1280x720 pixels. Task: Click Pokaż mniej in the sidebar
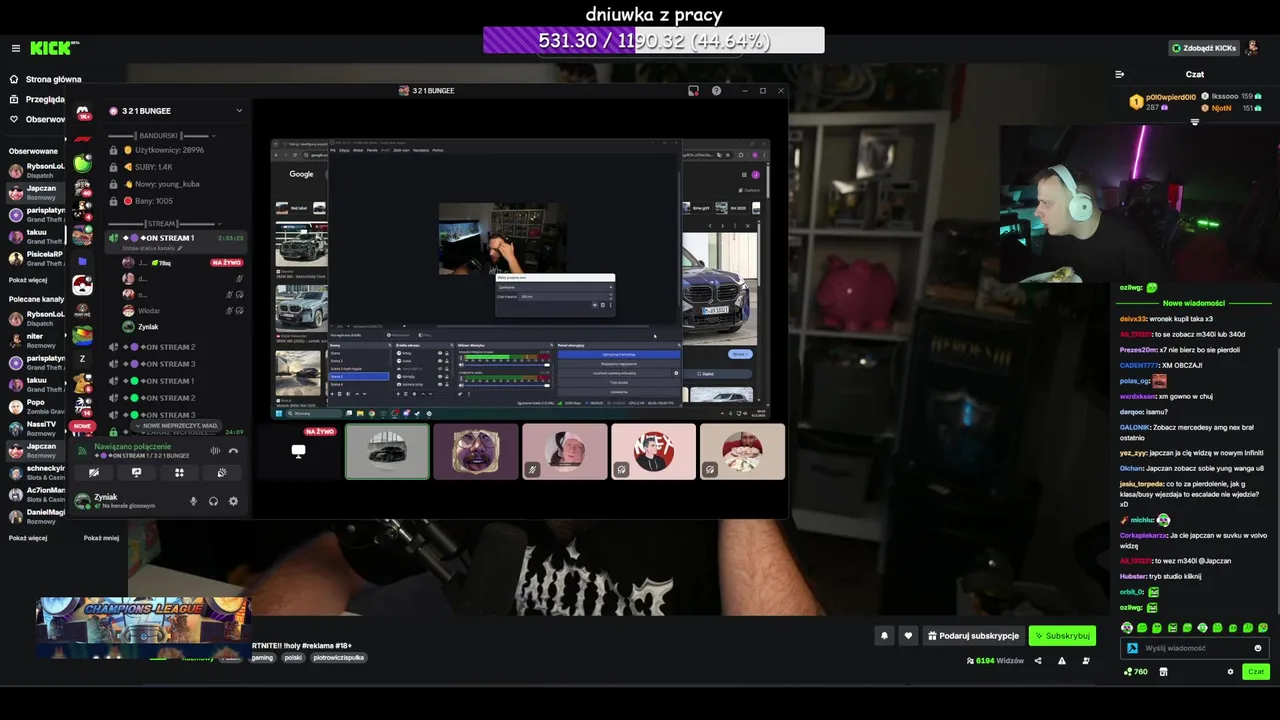(x=101, y=538)
